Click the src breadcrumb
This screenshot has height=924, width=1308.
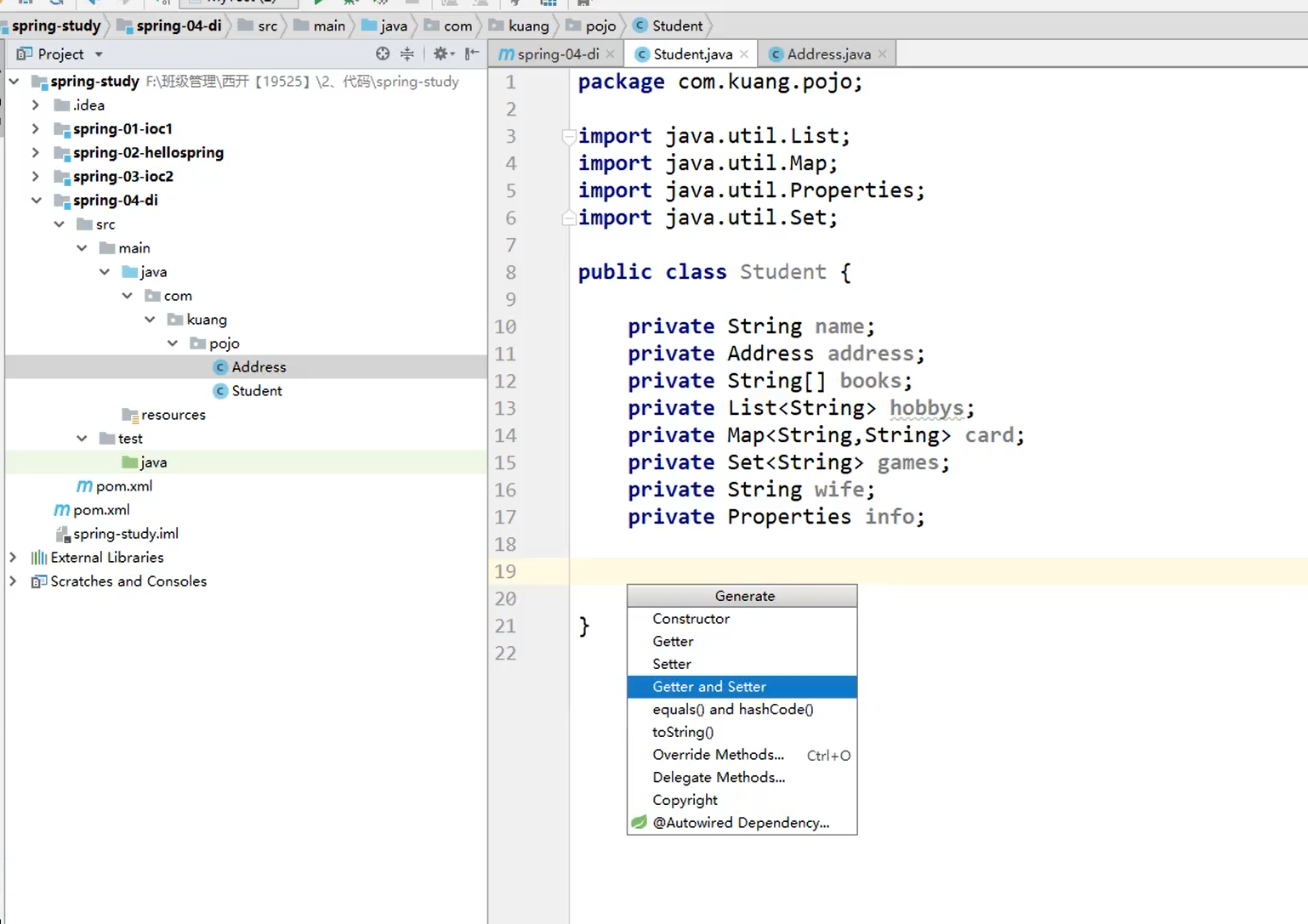point(259,26)
